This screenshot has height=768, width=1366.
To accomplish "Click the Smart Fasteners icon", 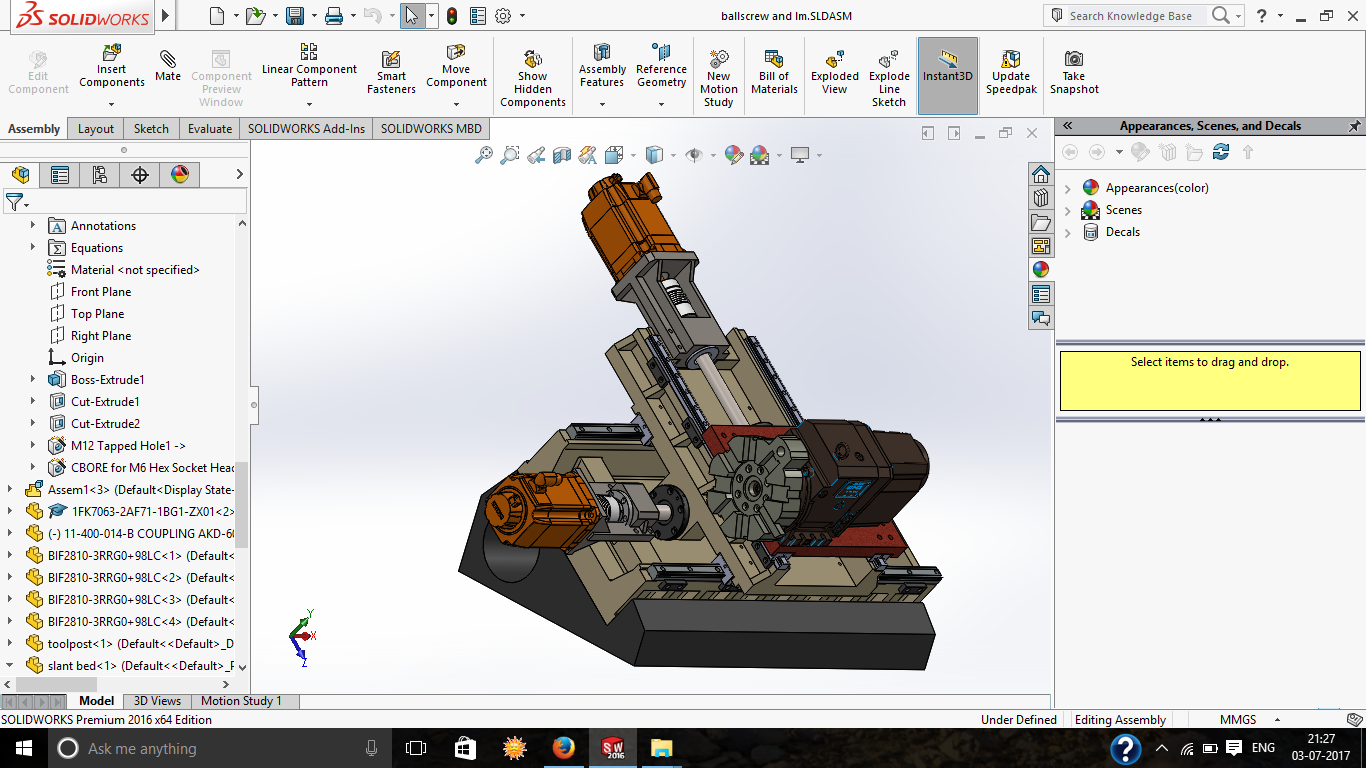I will click(x=391, y=72).
